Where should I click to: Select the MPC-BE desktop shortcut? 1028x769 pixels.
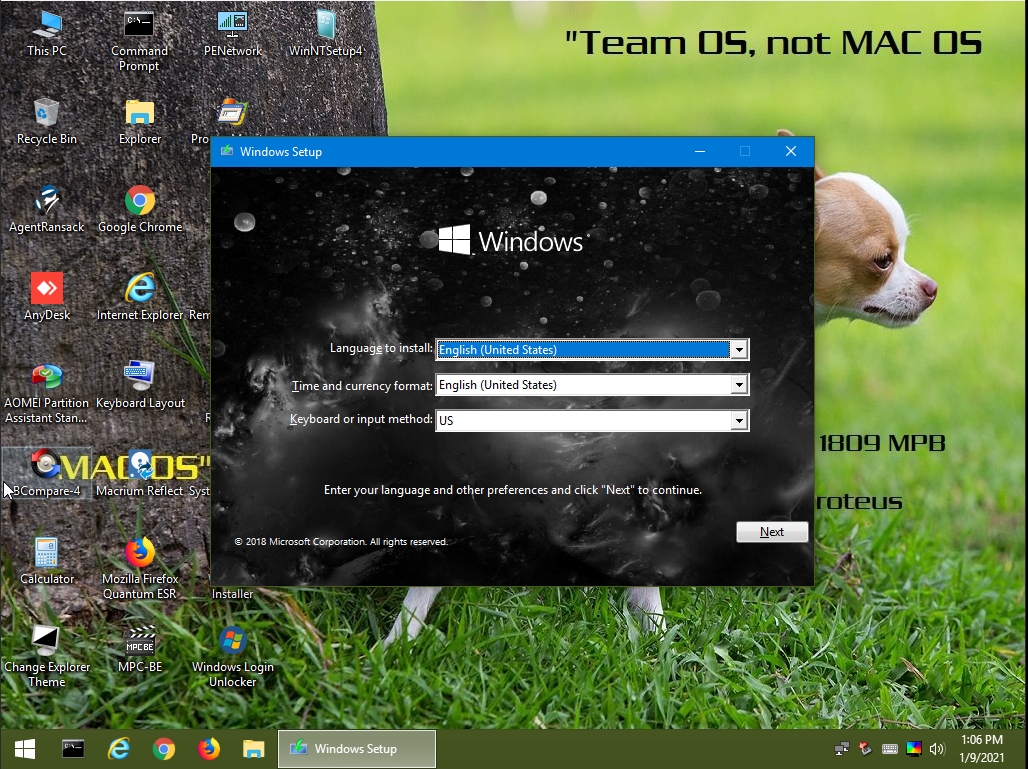140,650
